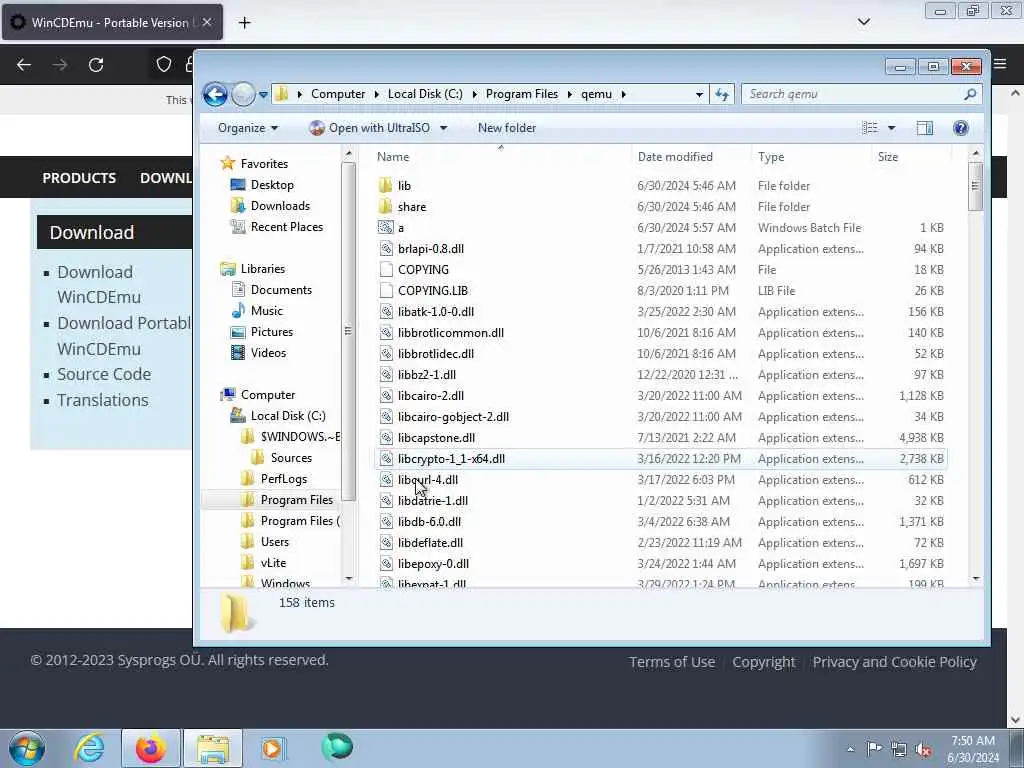Sort by the Size column header
Screen dimensions: 1024x768
888,157
